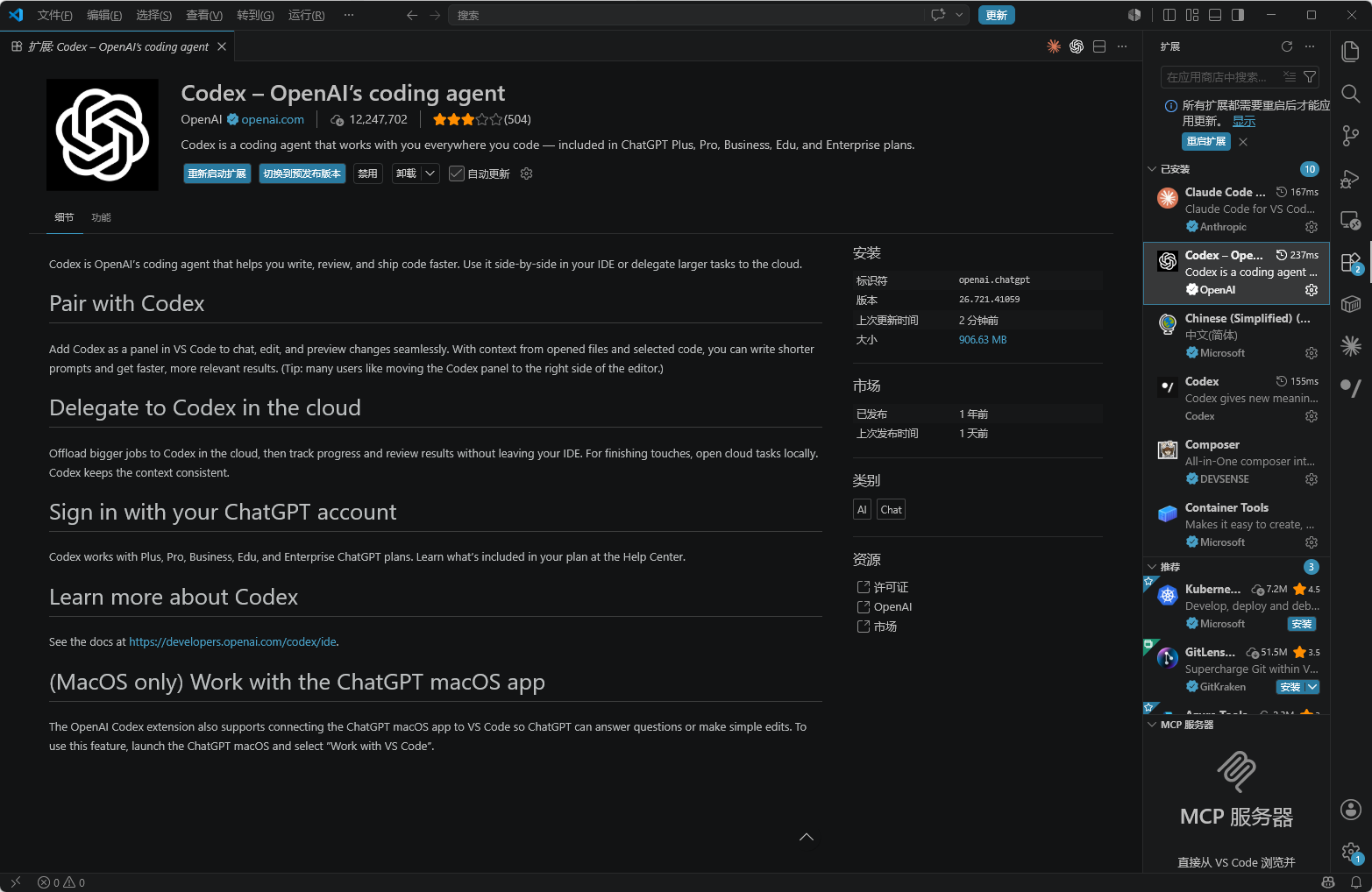This screenshot has width=1372, height=892.
Task: Open settings gear for Composer extension
Action: (1312, 479)
